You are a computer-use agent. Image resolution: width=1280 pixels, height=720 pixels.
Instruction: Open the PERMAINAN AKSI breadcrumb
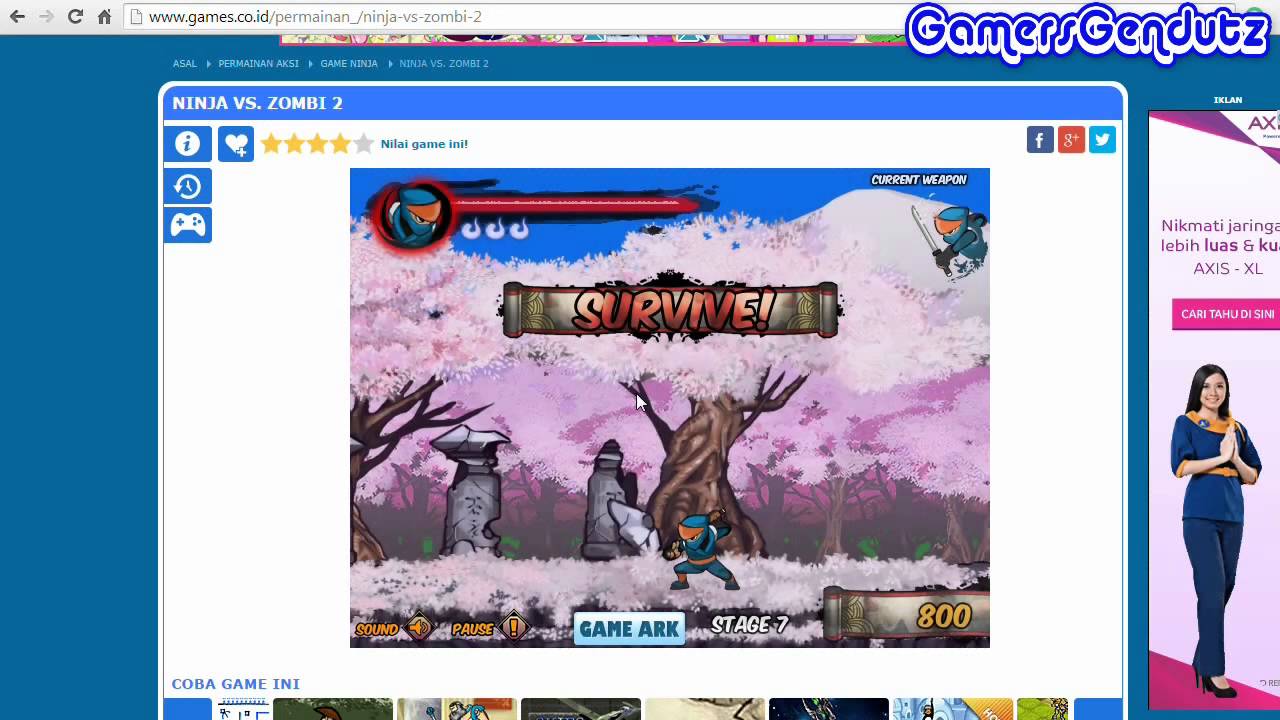[258, 64]
